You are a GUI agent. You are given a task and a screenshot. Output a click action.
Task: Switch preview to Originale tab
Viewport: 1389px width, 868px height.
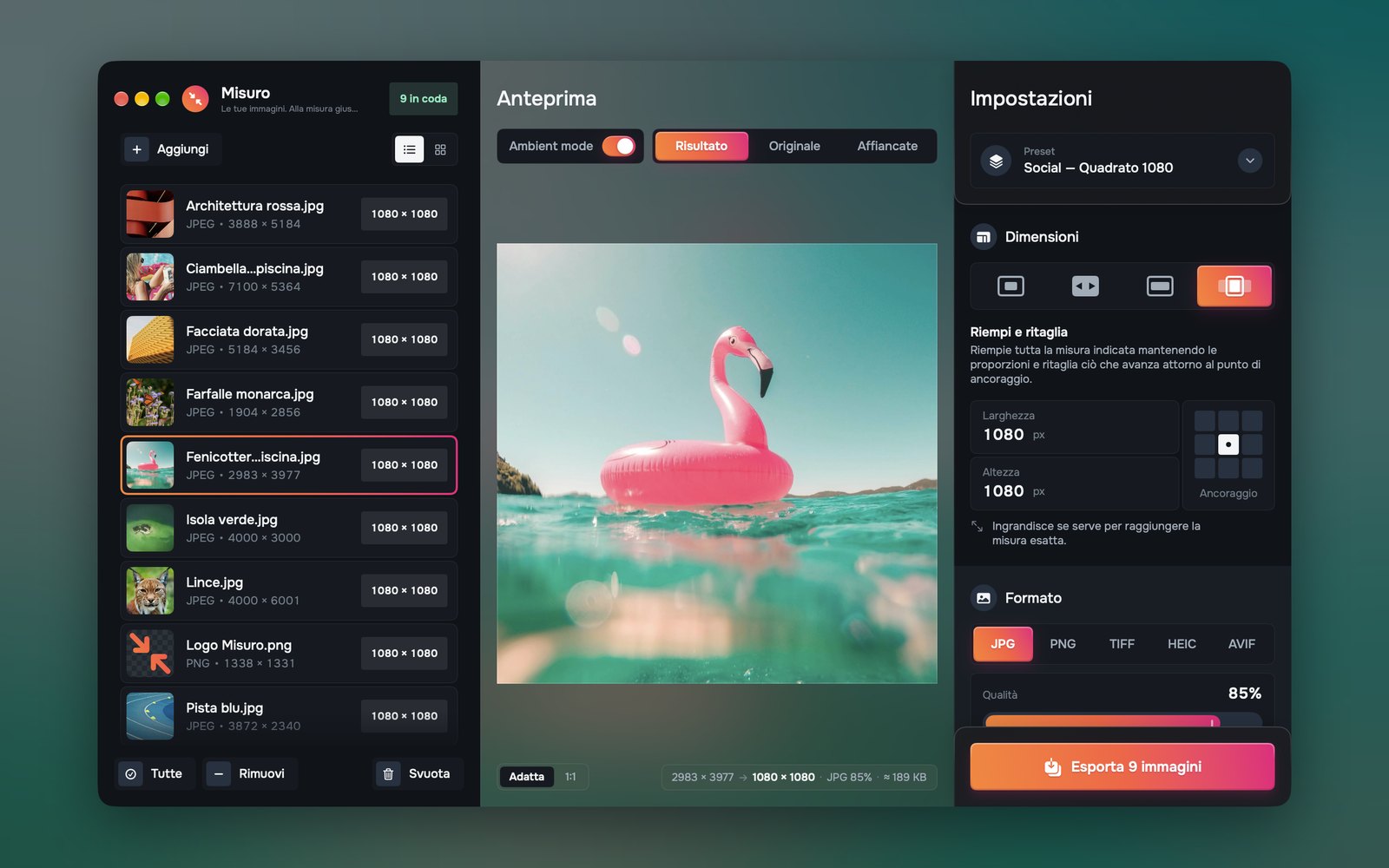tap(794, 146)
